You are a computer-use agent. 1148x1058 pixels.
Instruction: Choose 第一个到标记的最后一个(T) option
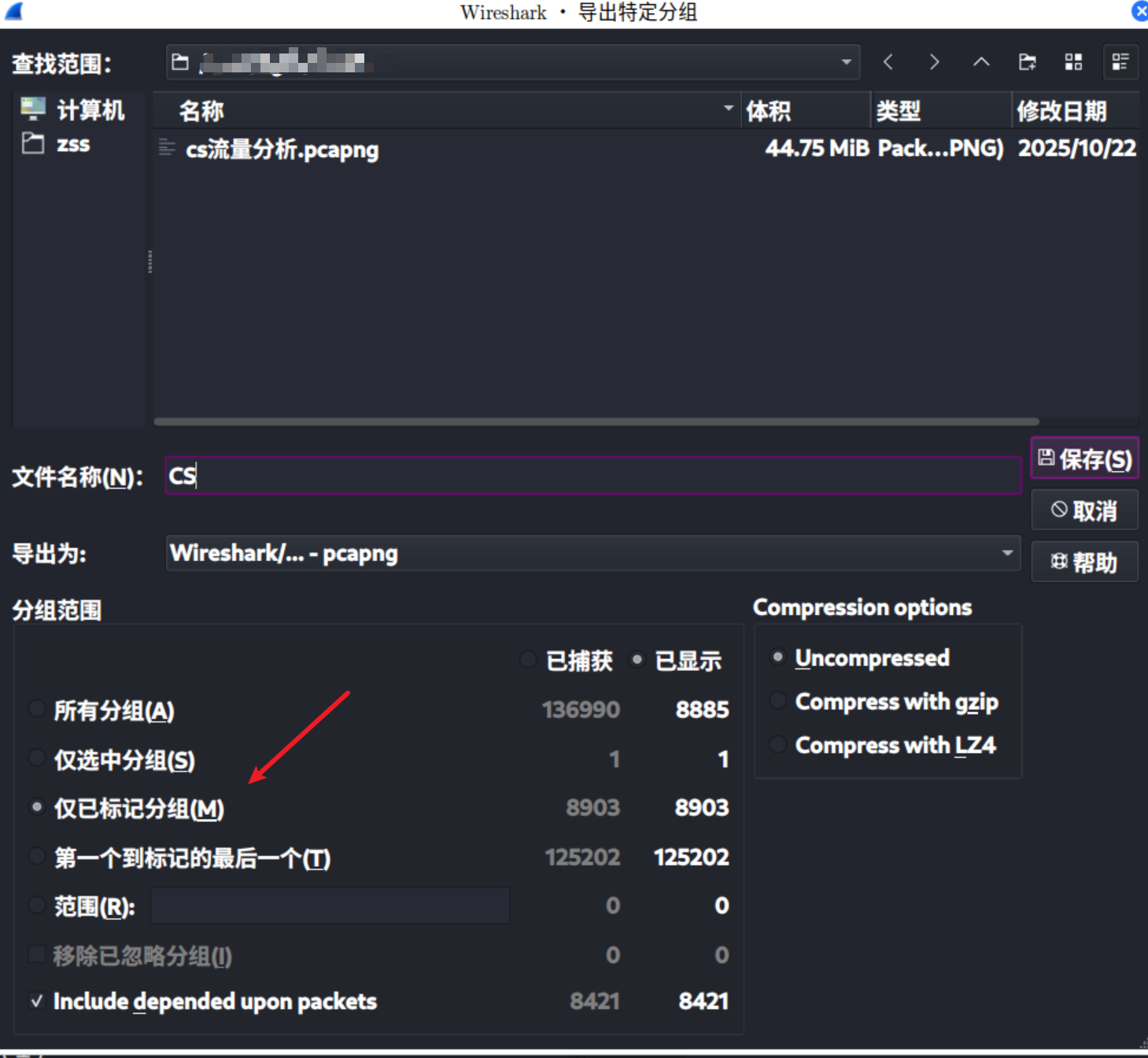36,857
